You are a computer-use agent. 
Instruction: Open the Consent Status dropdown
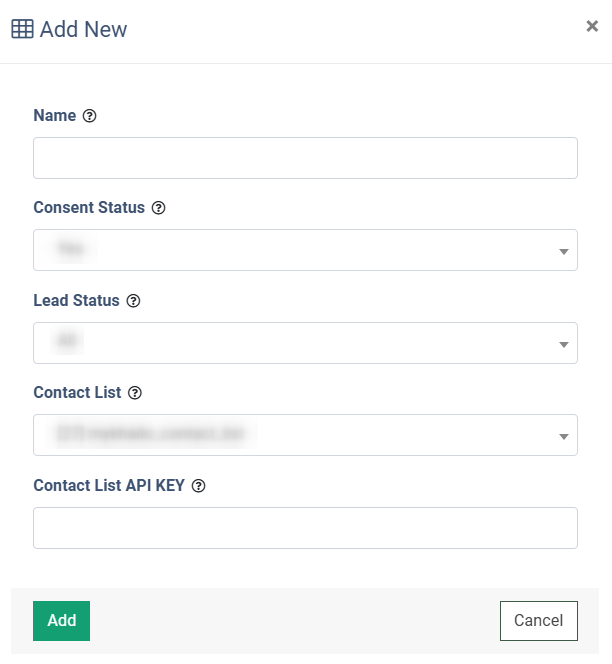pos(305,250)
